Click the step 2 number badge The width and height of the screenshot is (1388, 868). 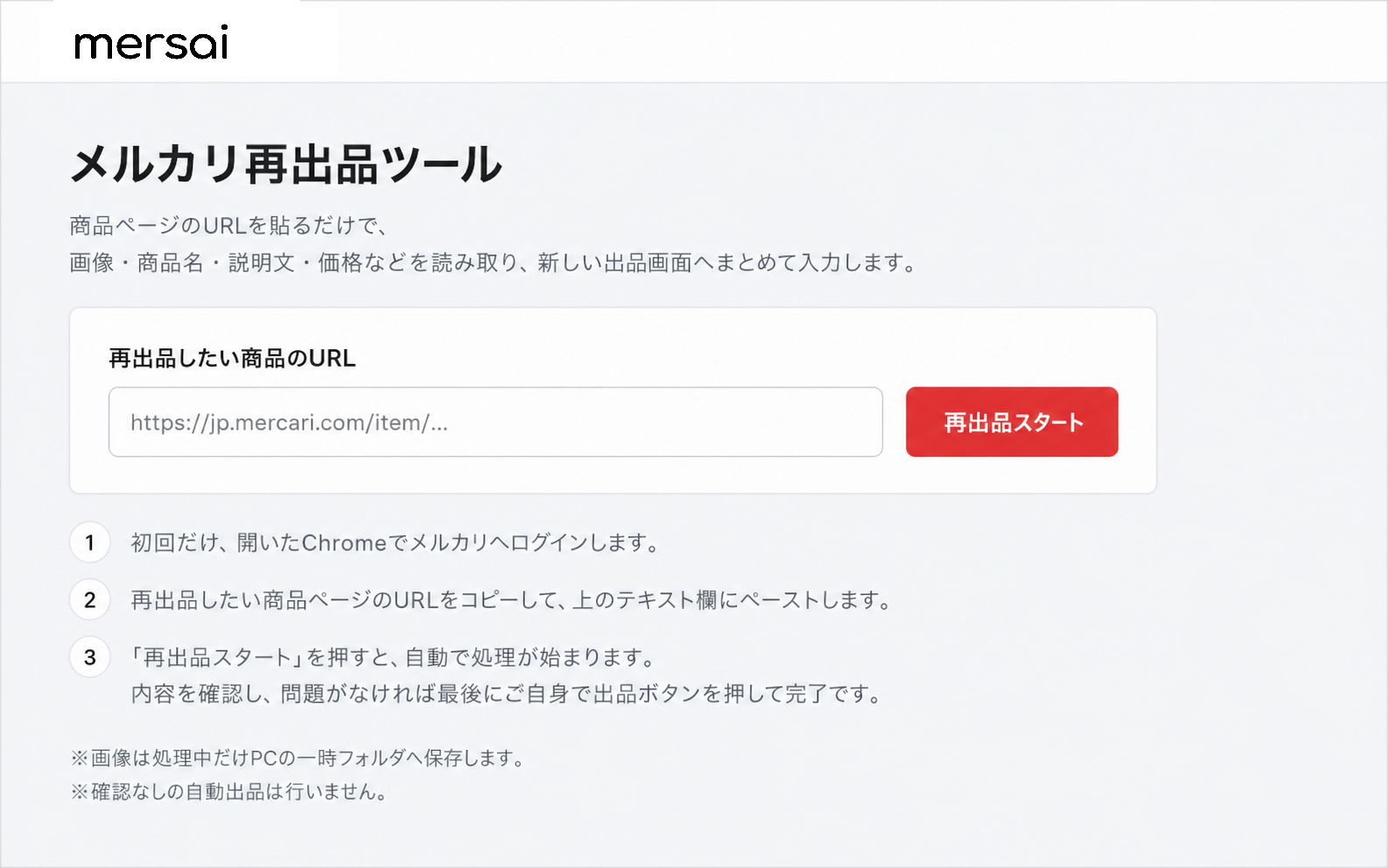[x=89, y=600]
